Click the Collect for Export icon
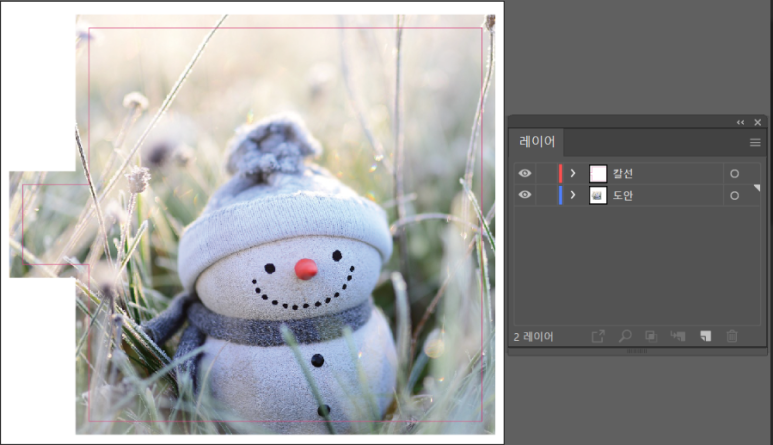This screenshot has width=773, height=445. point(598,337)
